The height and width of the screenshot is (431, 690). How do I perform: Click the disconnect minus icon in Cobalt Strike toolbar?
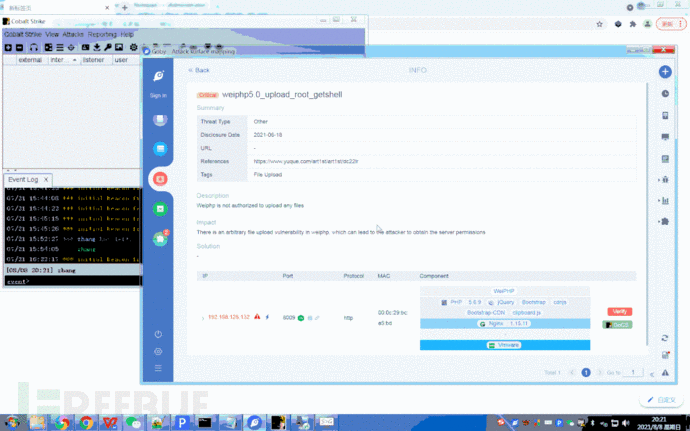tap(19, 48)
